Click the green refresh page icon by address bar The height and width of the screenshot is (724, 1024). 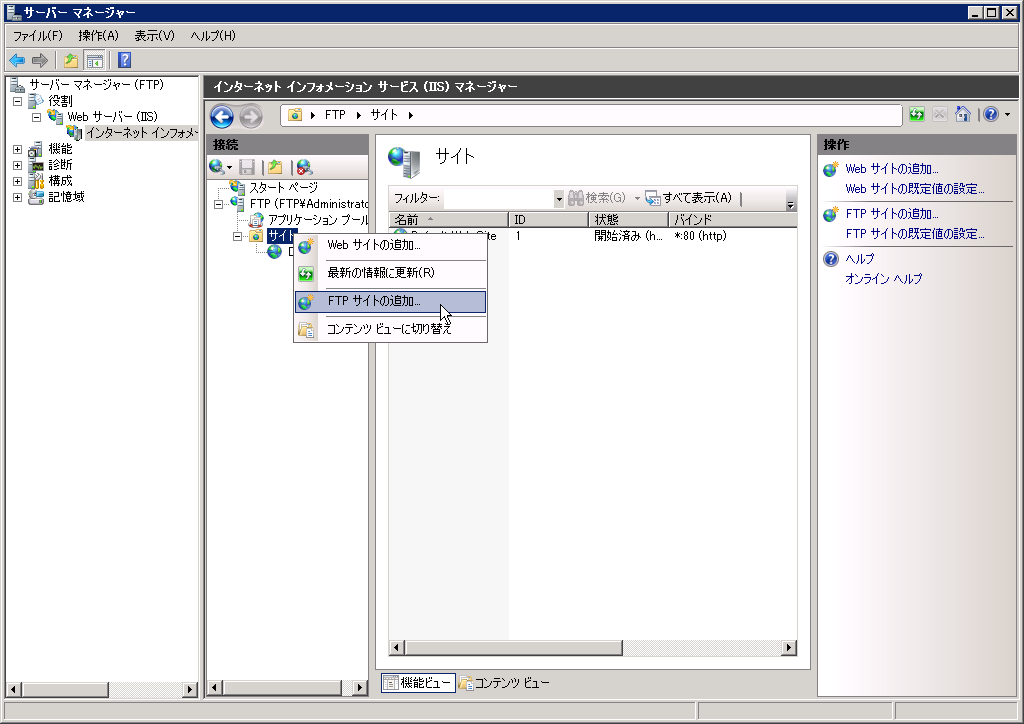coord(917,115)
